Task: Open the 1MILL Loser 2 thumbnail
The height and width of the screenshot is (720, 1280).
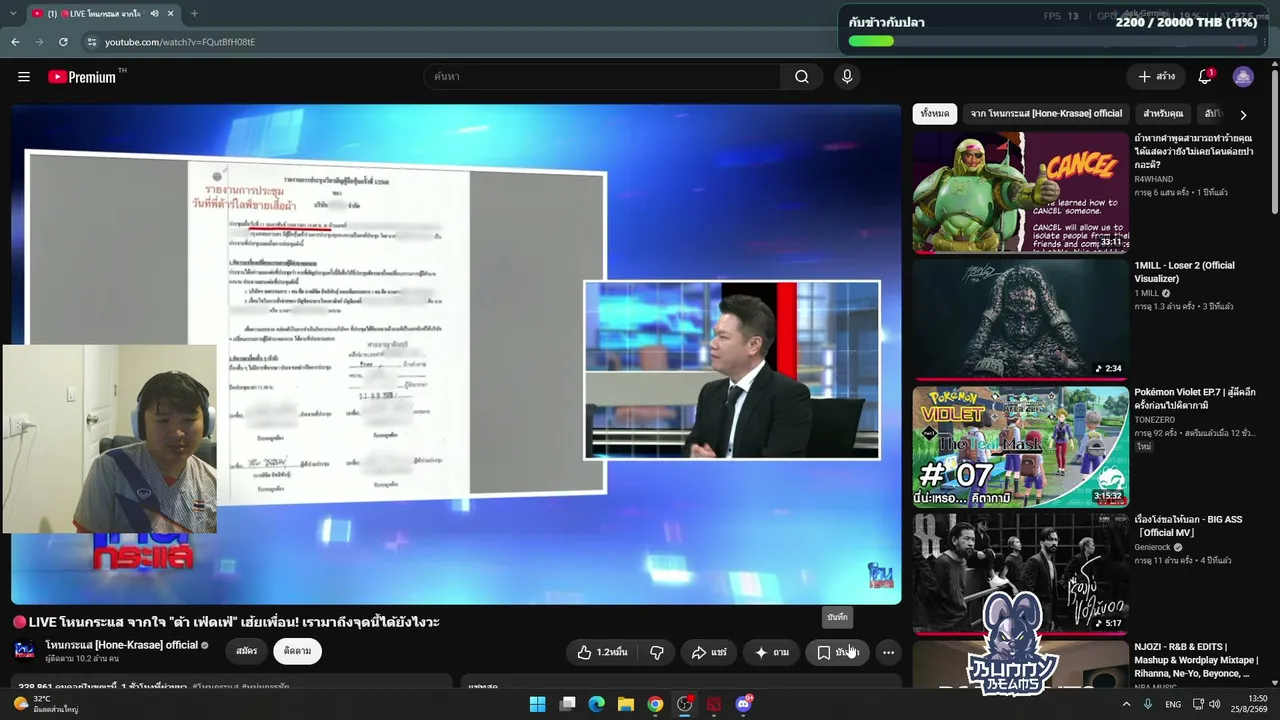Action: (1020, 319)
